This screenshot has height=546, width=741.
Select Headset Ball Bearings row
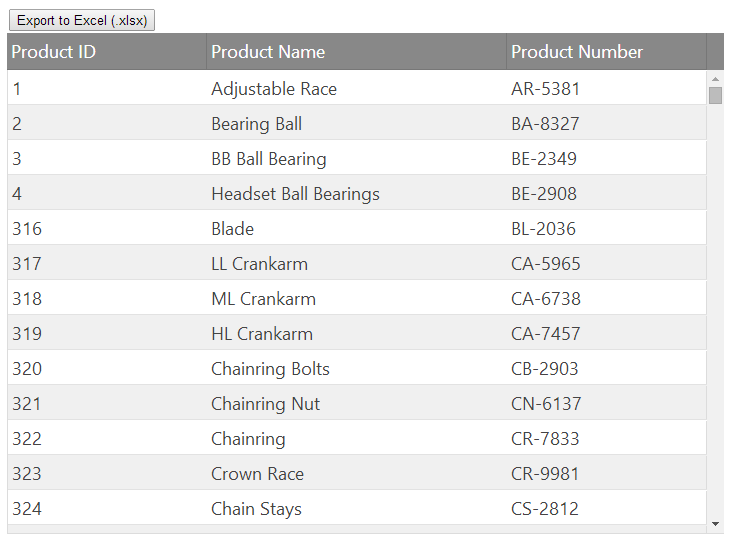pos(295,194)
